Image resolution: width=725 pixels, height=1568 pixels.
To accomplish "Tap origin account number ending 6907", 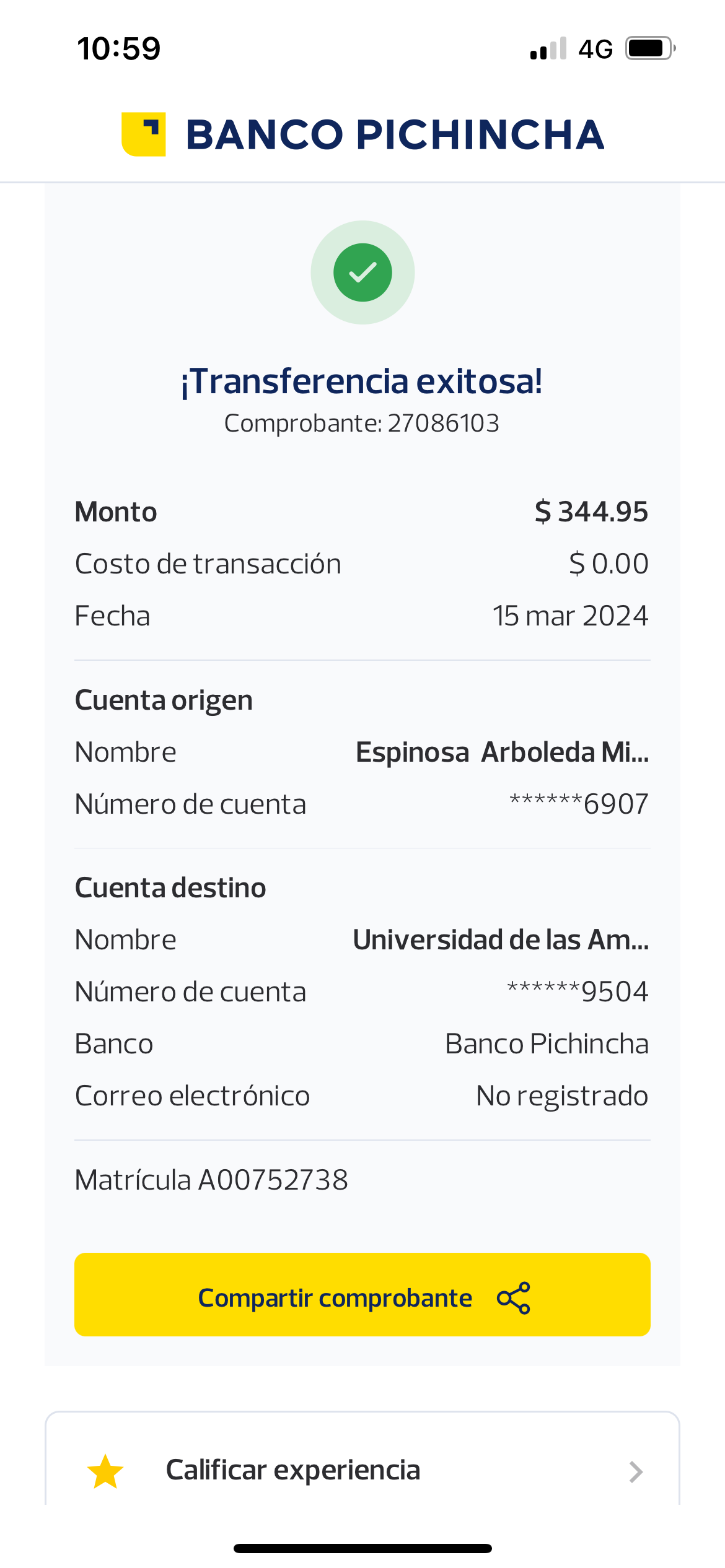I will (579, 804).
